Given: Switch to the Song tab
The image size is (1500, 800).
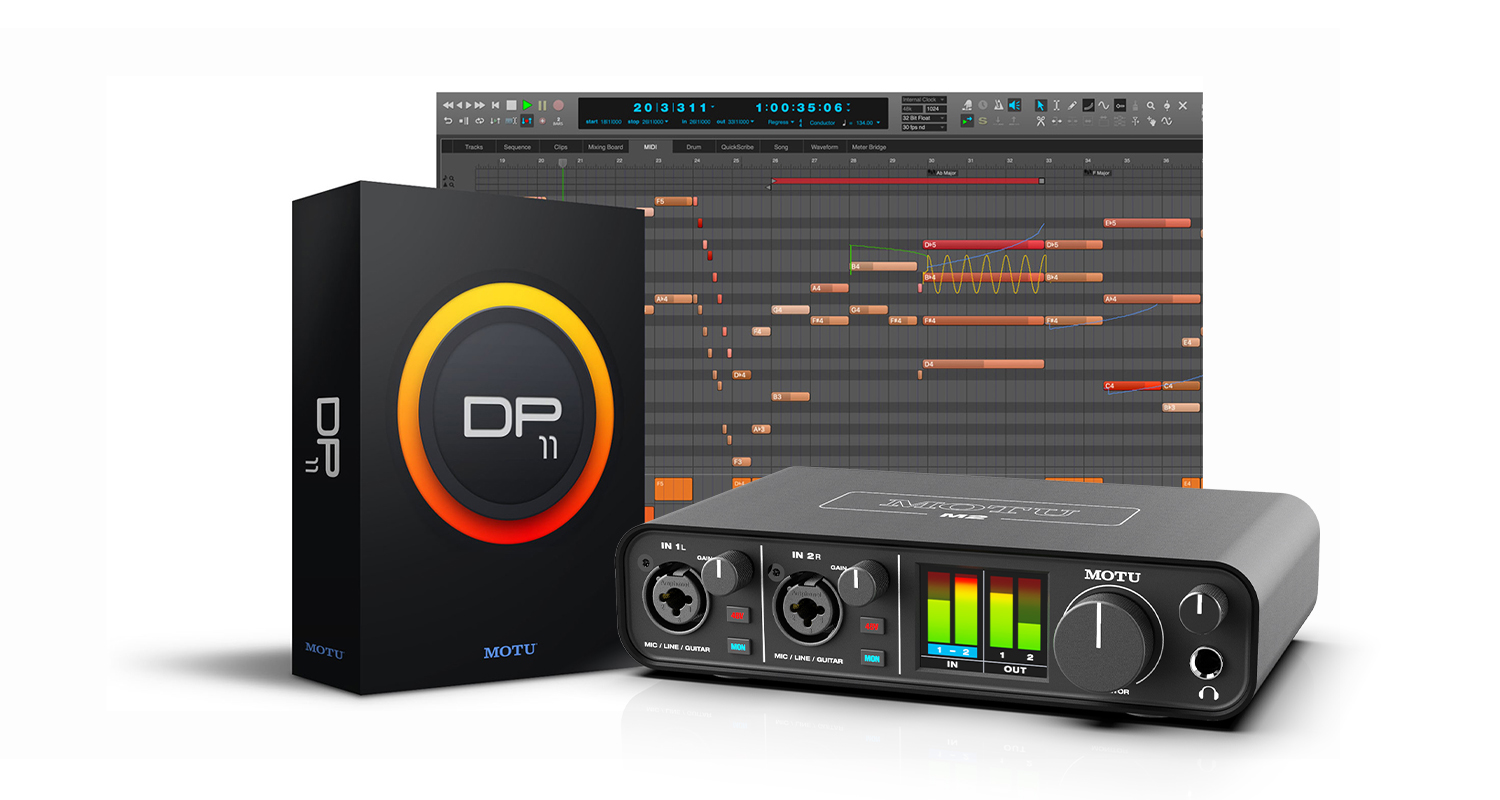Looking at the screenshot, I should click(780, 147).
